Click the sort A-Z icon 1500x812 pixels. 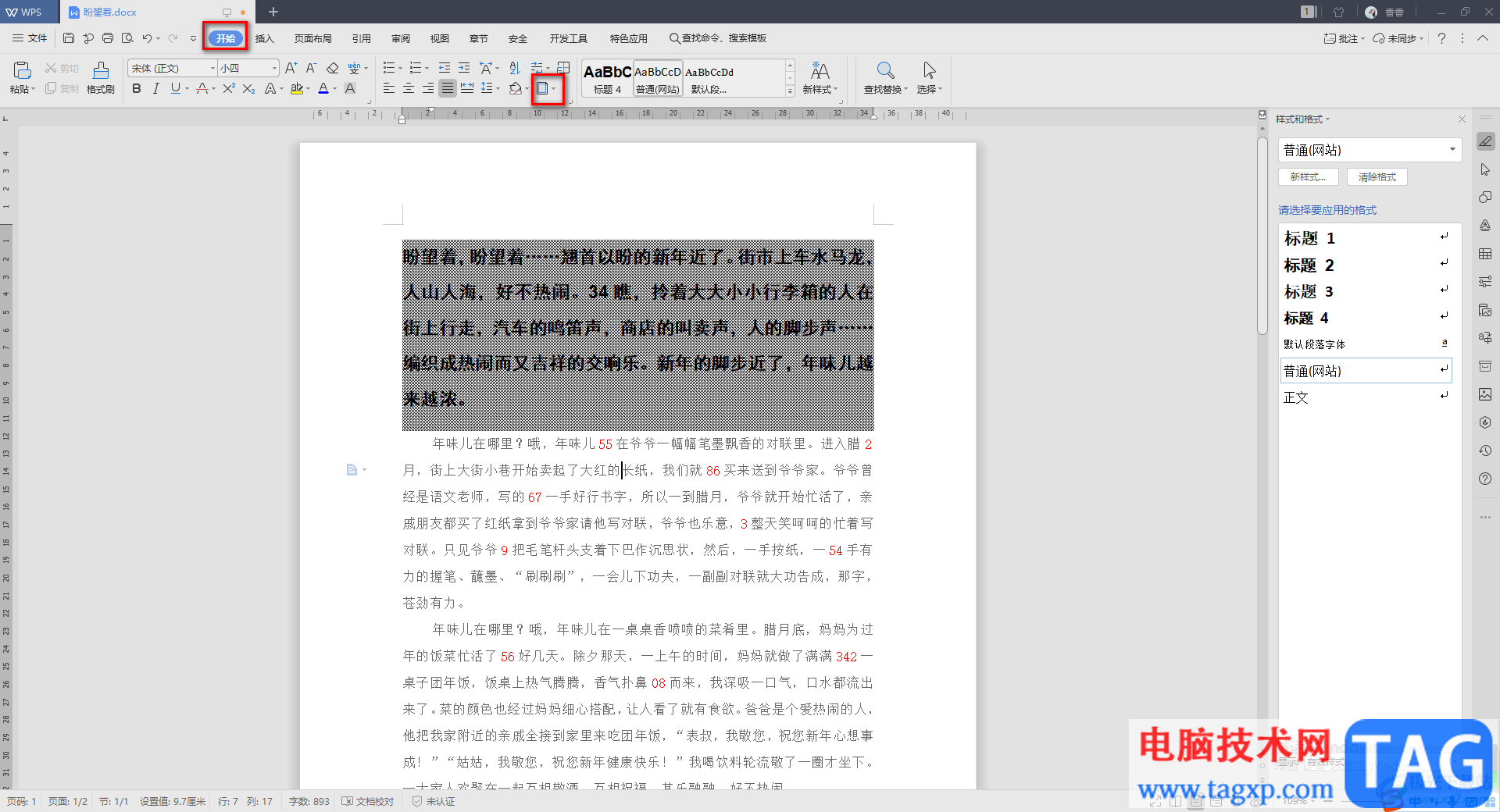[514, 69]
